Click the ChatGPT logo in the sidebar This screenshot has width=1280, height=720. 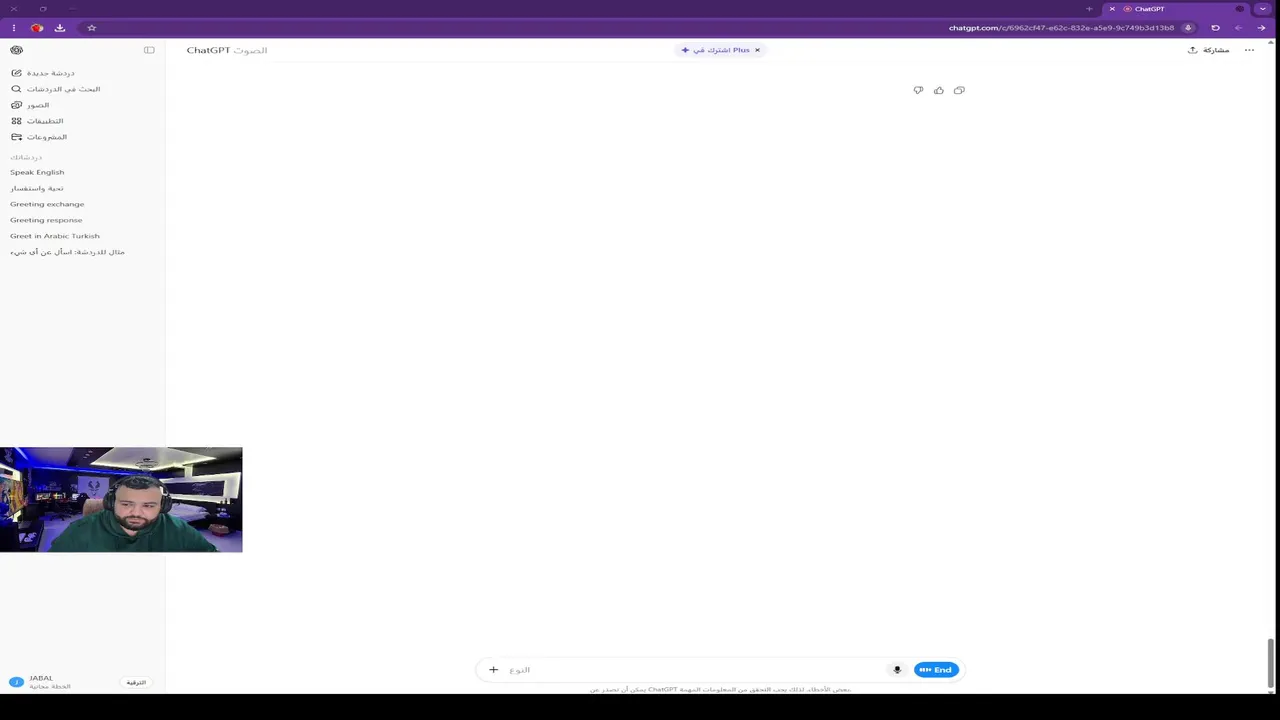point(16,50)
